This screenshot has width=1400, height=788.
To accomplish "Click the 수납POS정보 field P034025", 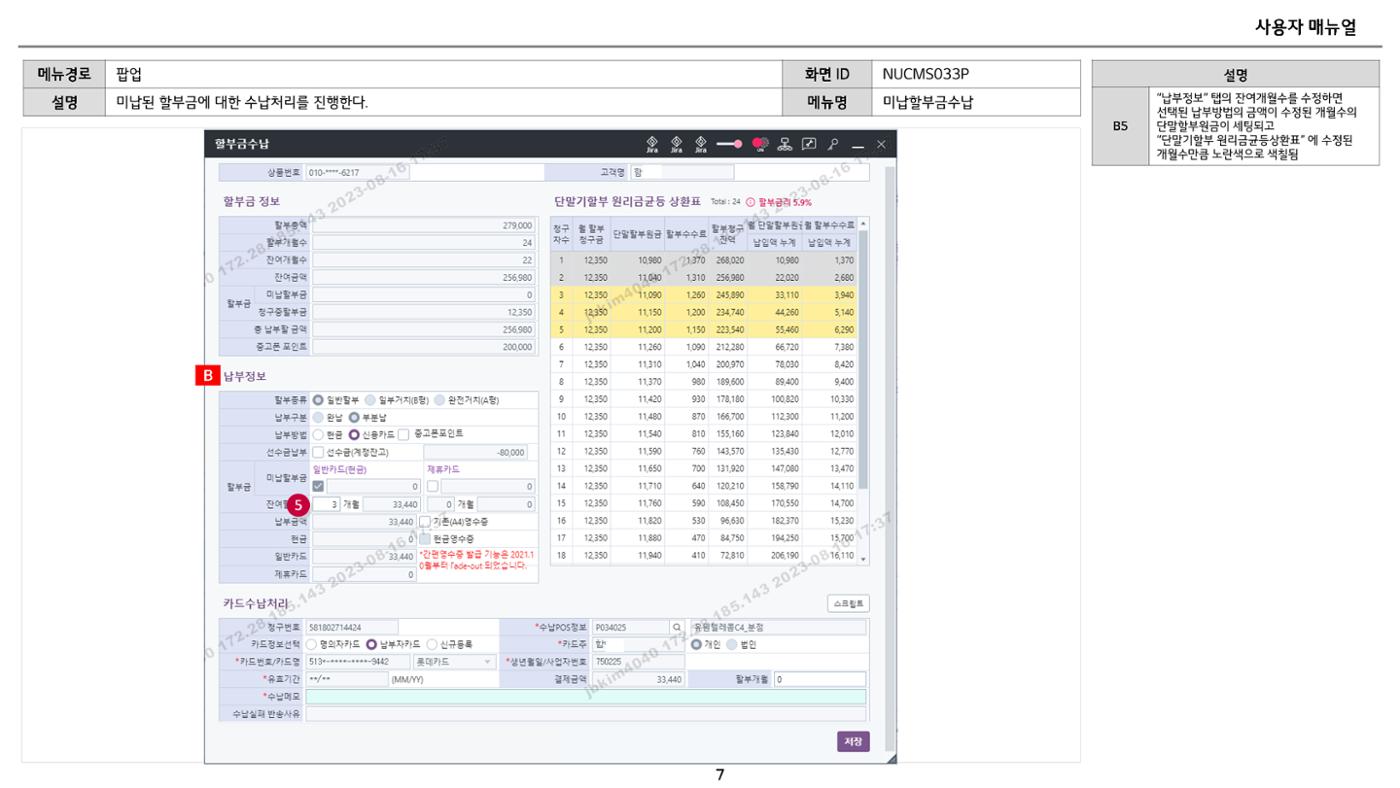I will point(630,627).
